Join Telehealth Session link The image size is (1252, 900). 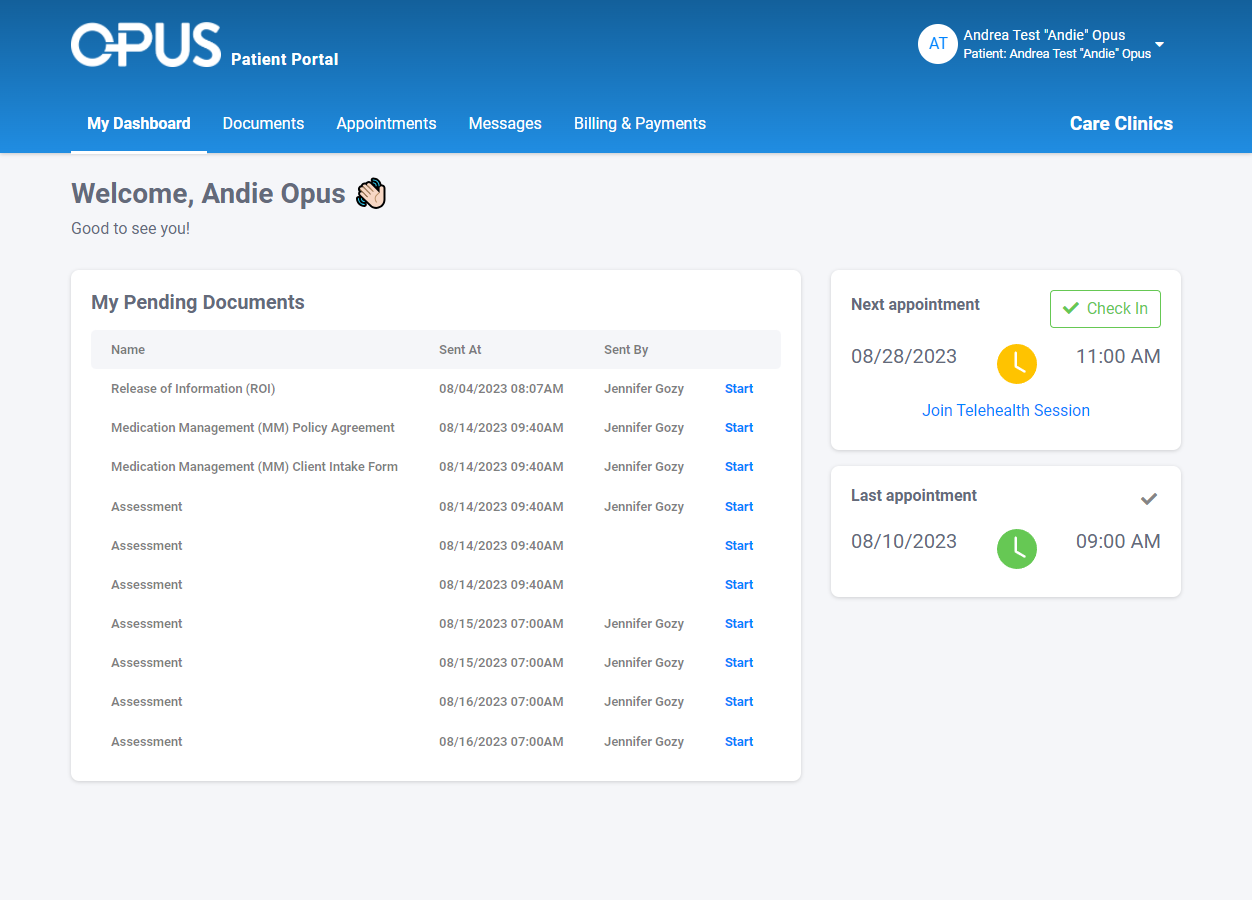[1006, 410]
